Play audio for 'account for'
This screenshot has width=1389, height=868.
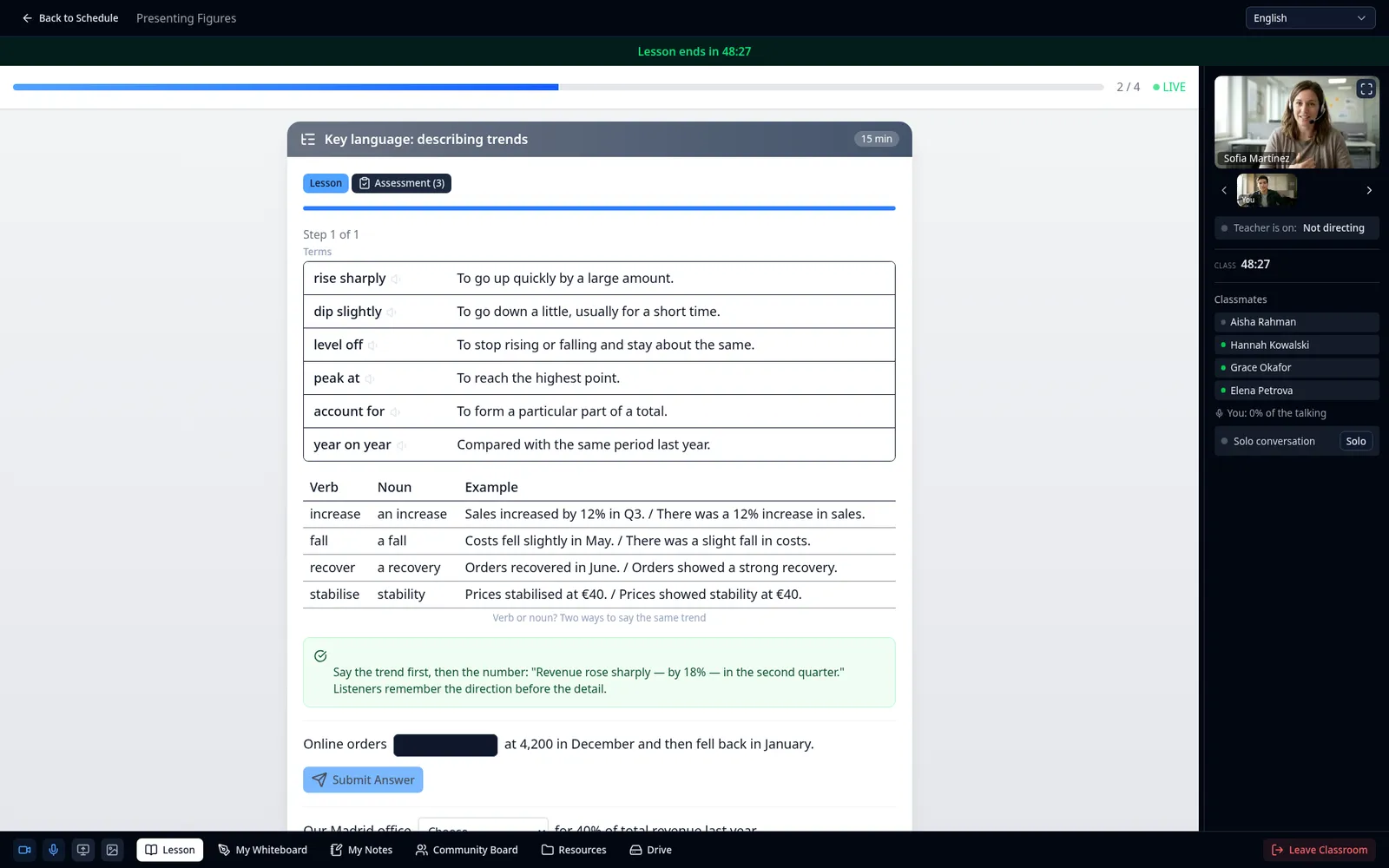click(x=394, y=412)
